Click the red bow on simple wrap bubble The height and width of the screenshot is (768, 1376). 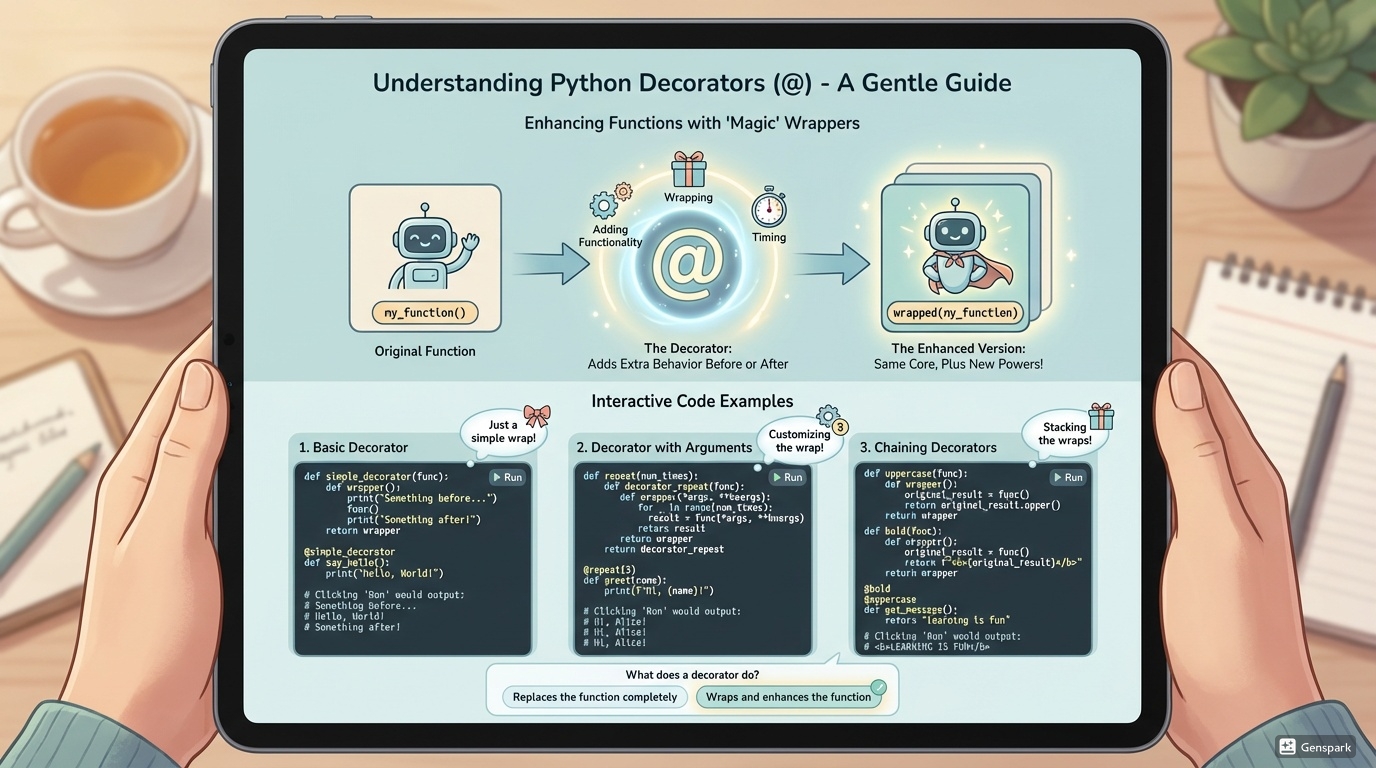tap(536, 415)
